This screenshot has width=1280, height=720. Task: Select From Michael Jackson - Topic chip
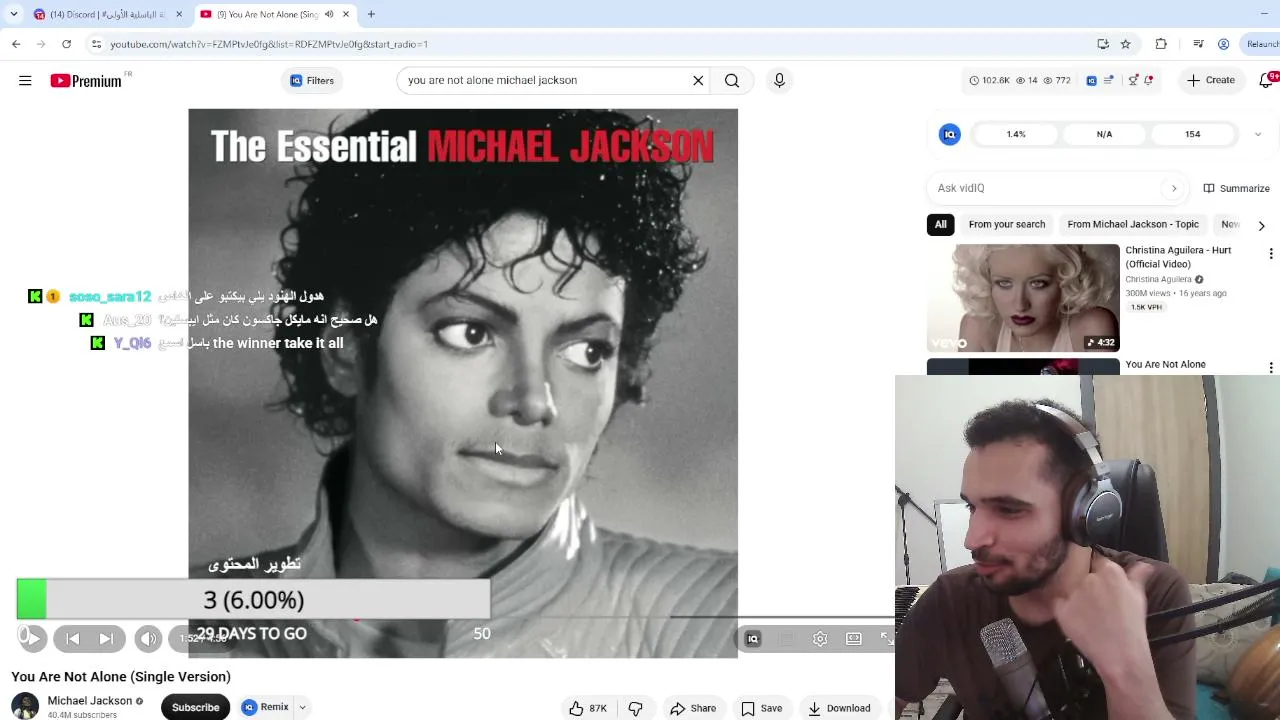pyautogui.click(x=1133, y=225)
